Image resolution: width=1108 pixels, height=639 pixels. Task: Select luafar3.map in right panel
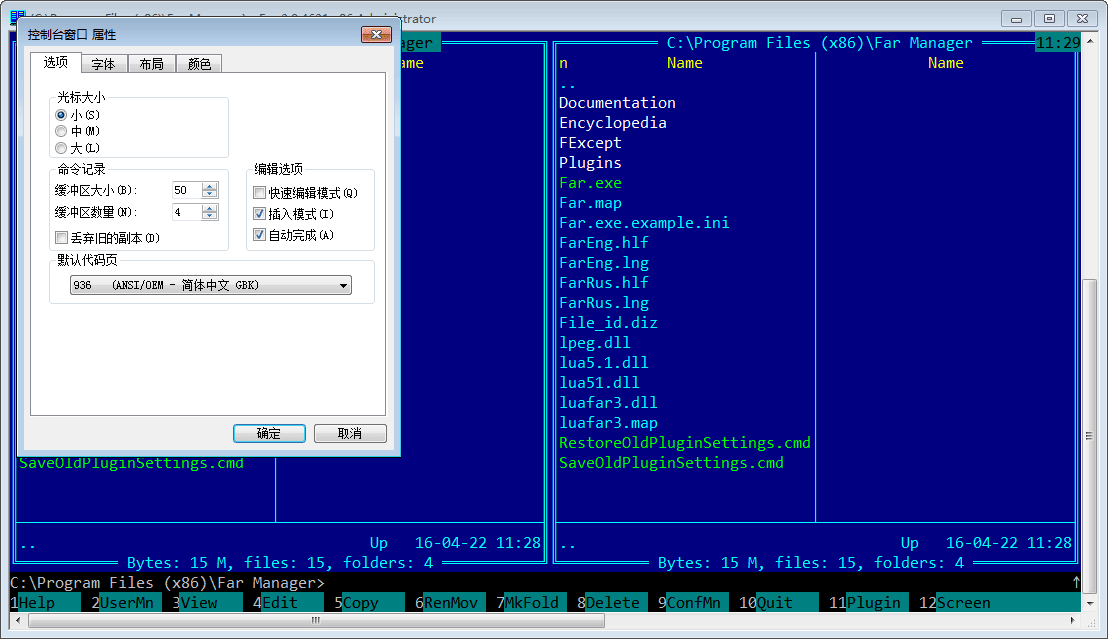[608, 423]
